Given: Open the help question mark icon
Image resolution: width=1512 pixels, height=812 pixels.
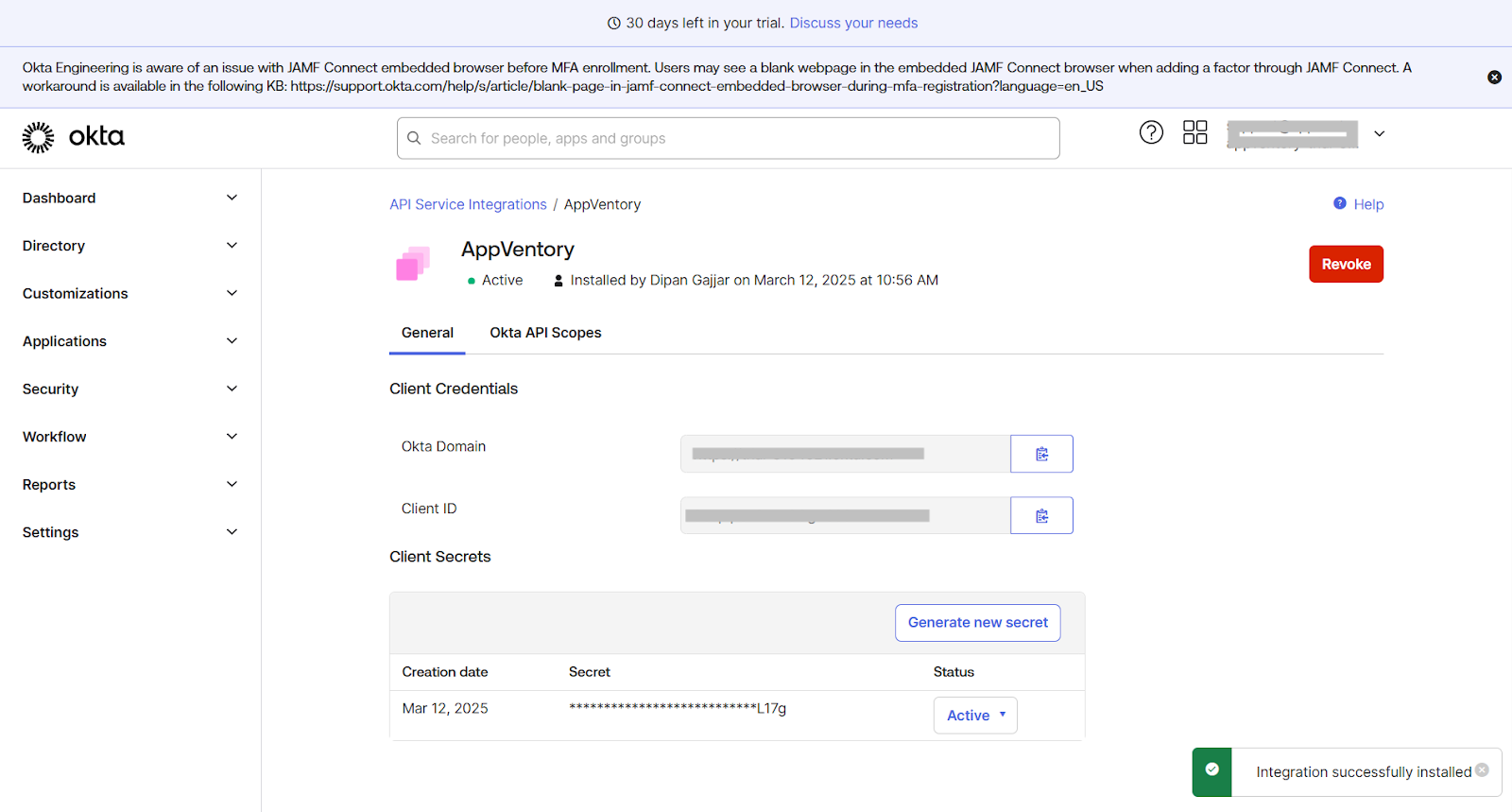Looking at the screenshot, I should click(x=1151, y=132).
